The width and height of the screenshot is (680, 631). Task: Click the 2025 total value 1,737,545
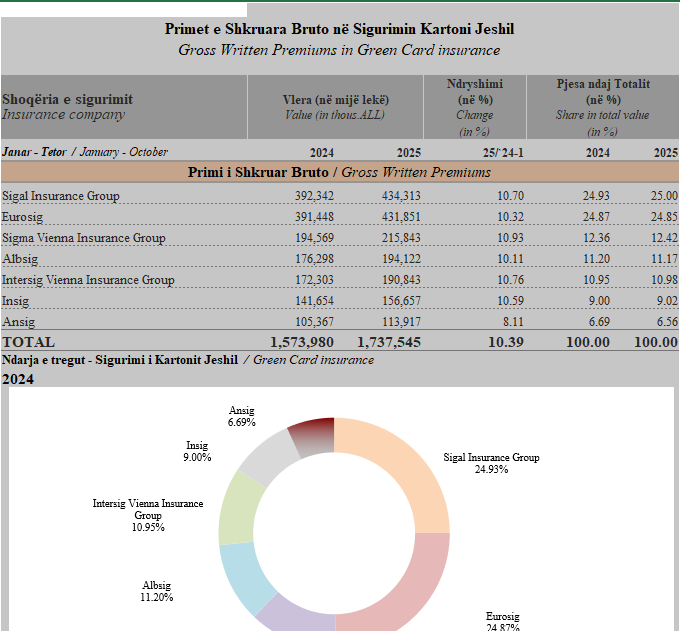pos(388,342)
